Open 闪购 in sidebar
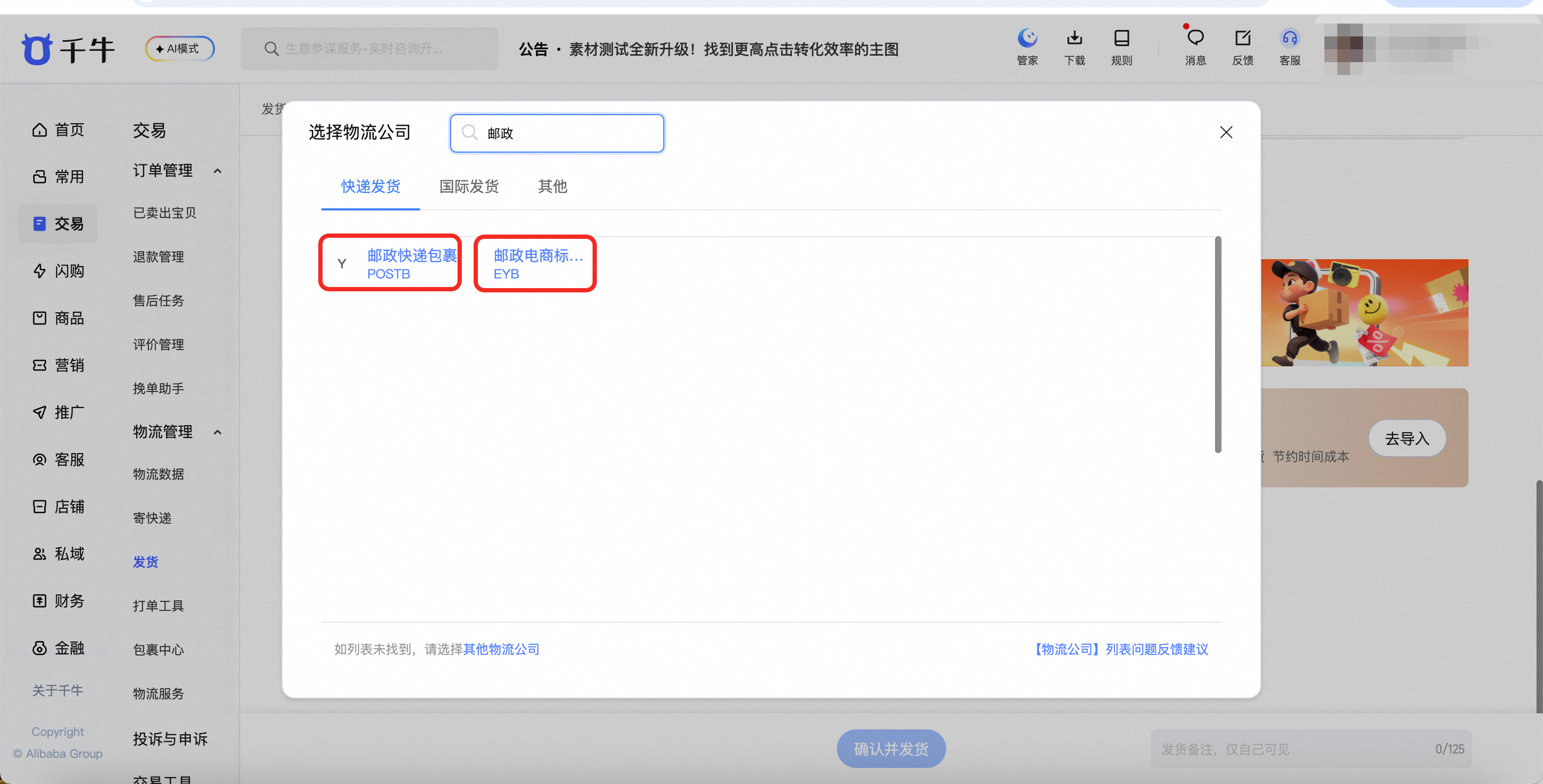 coord(58,271)
